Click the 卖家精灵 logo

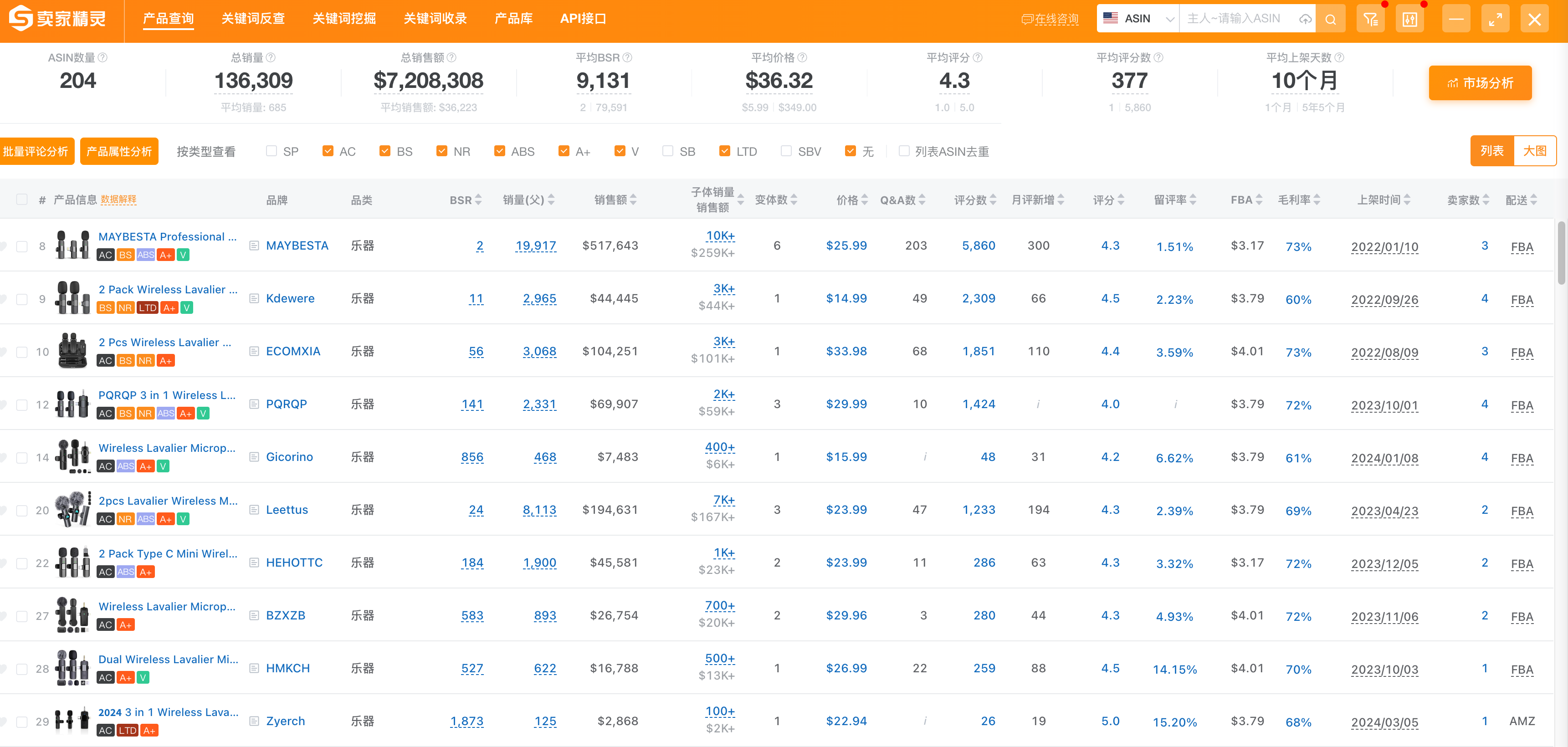coord(57,19)
